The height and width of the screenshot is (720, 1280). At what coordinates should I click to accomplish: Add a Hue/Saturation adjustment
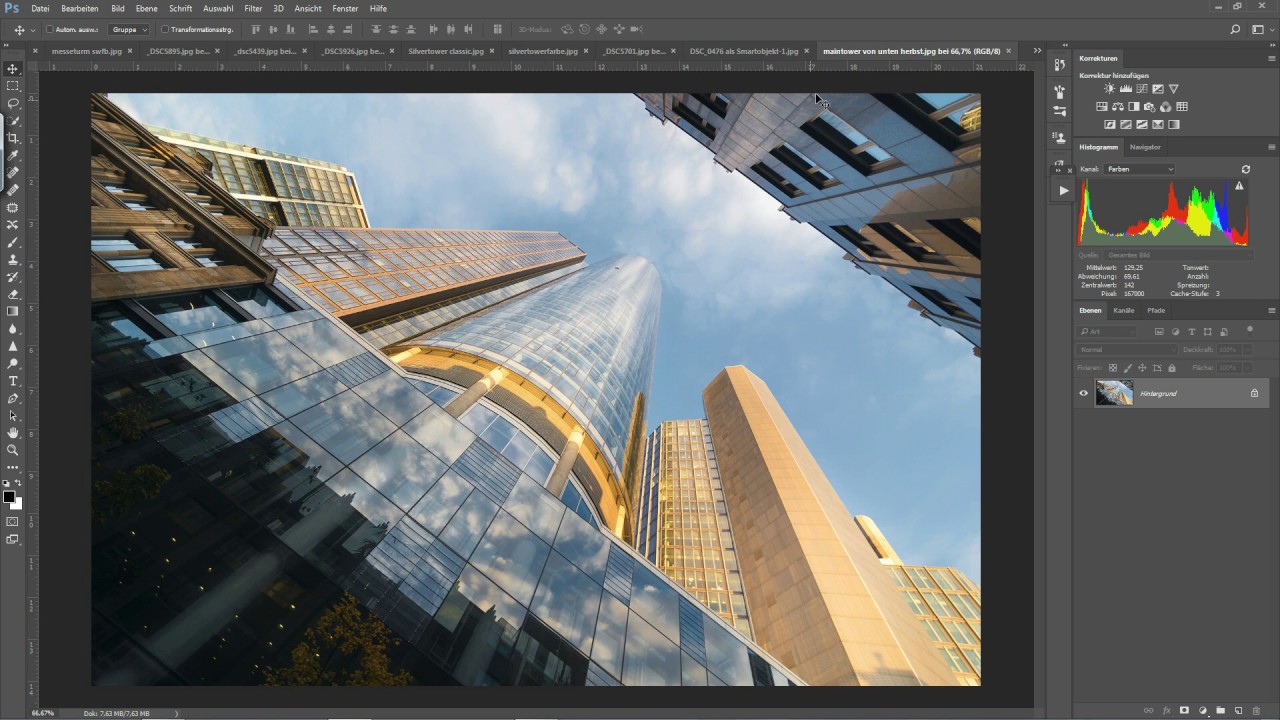(1101, 107)
